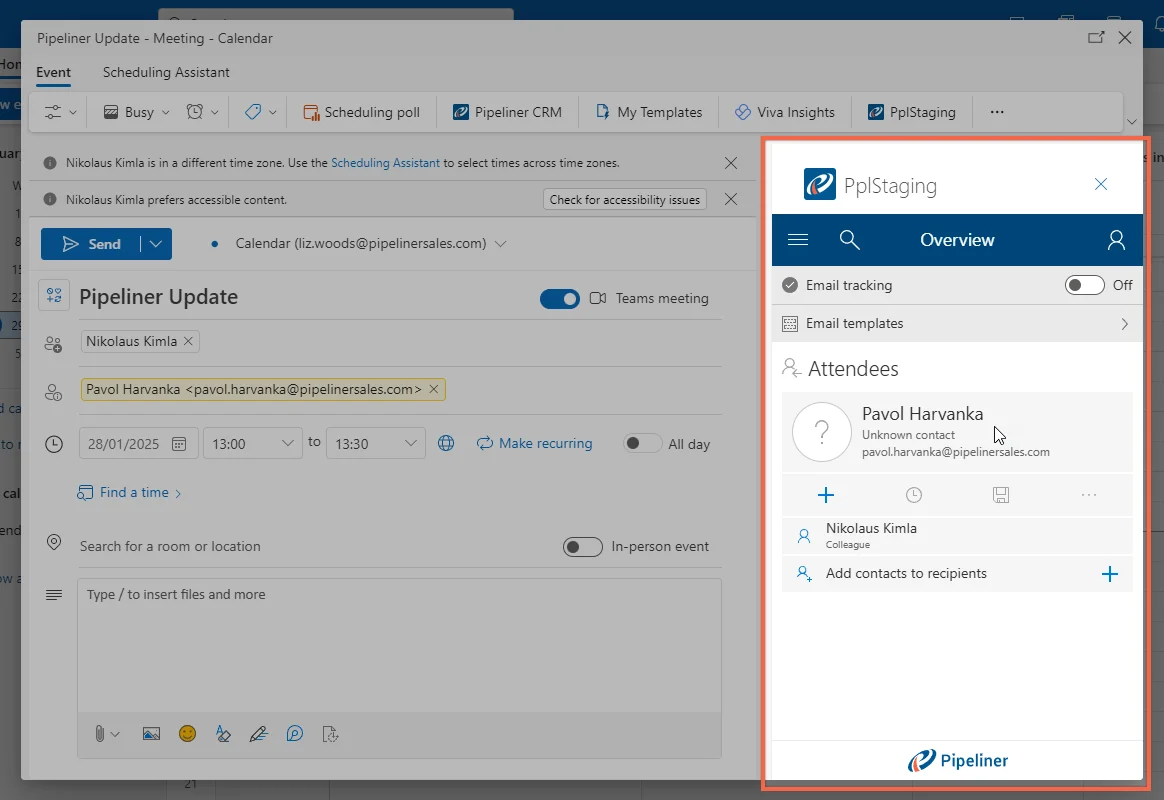The height and width of the screenshot is (800, 1164).
Task: Remove Pavol Harvanka from optional attendees
Action: [x=434, y=389]
